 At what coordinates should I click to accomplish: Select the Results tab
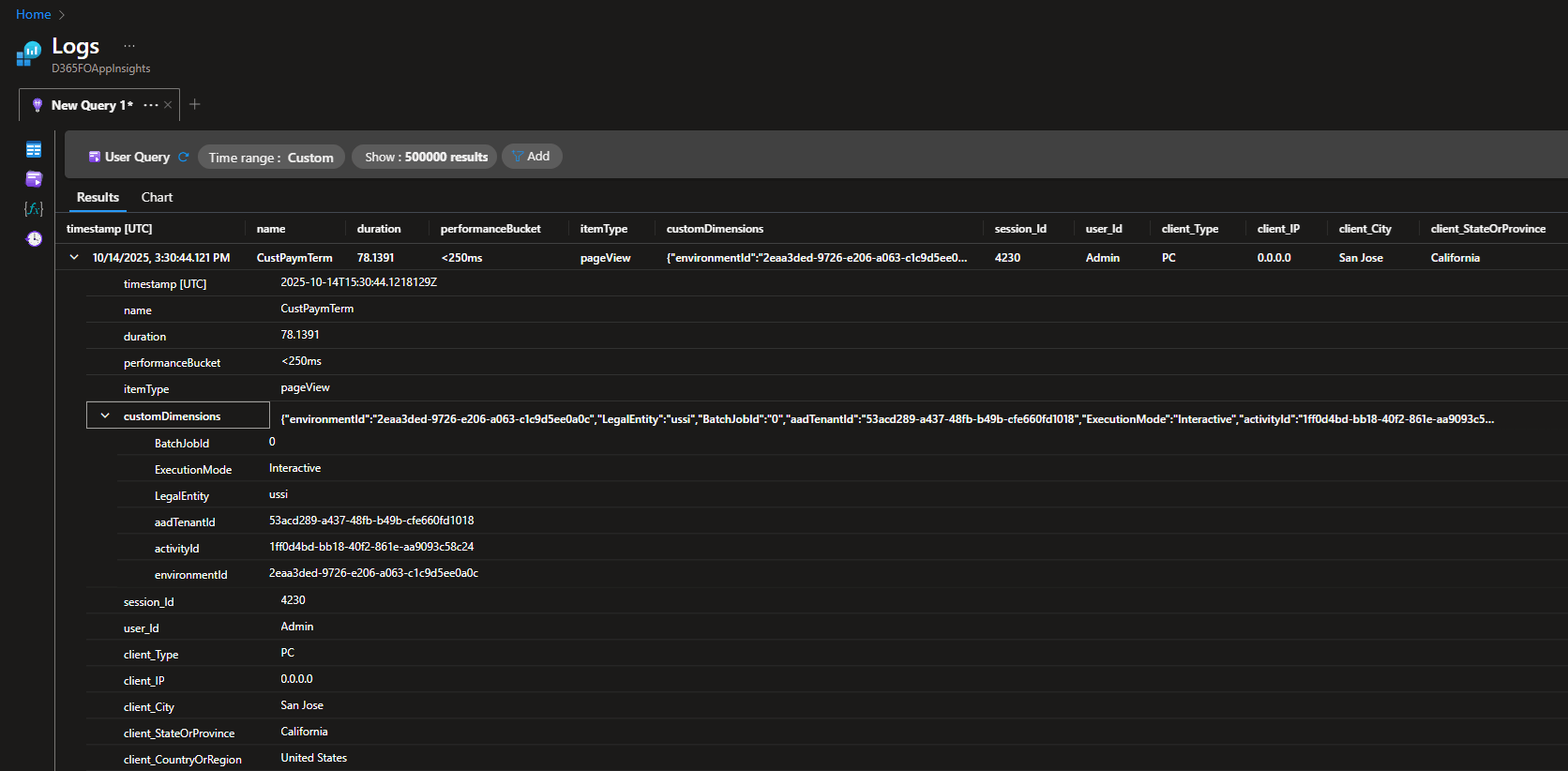click(x=98, y=198)
